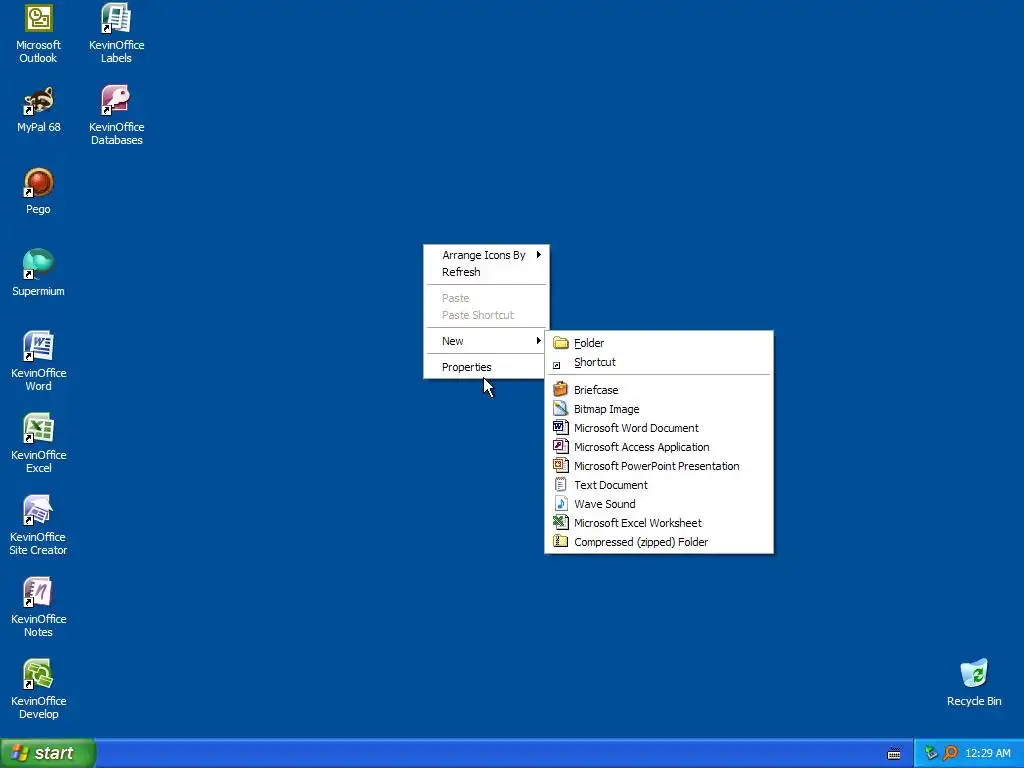Choose Properties from the context menu

(x=486, y=367)
